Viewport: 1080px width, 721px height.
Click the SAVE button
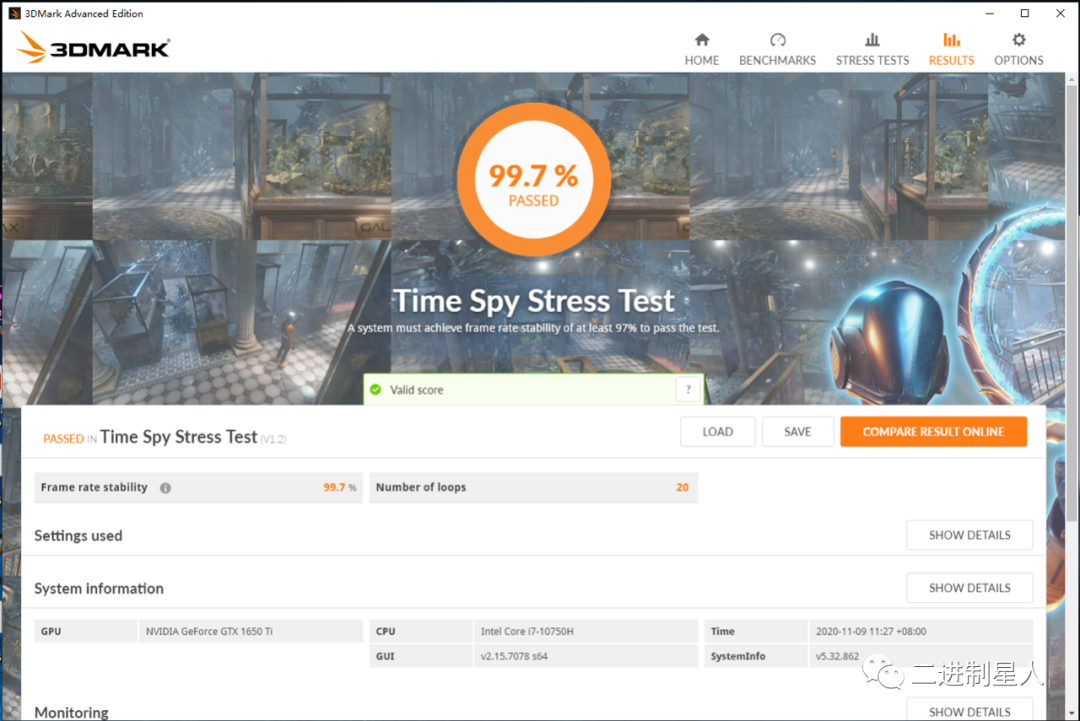point(798,432)
